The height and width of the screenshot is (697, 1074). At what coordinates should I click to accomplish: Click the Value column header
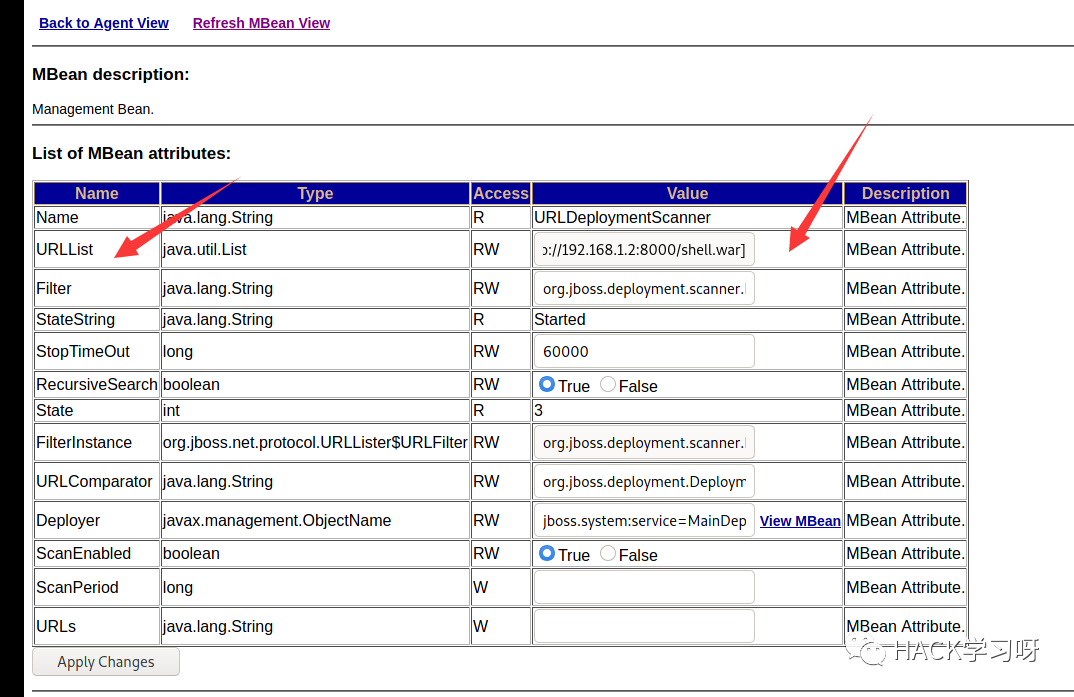687,193
